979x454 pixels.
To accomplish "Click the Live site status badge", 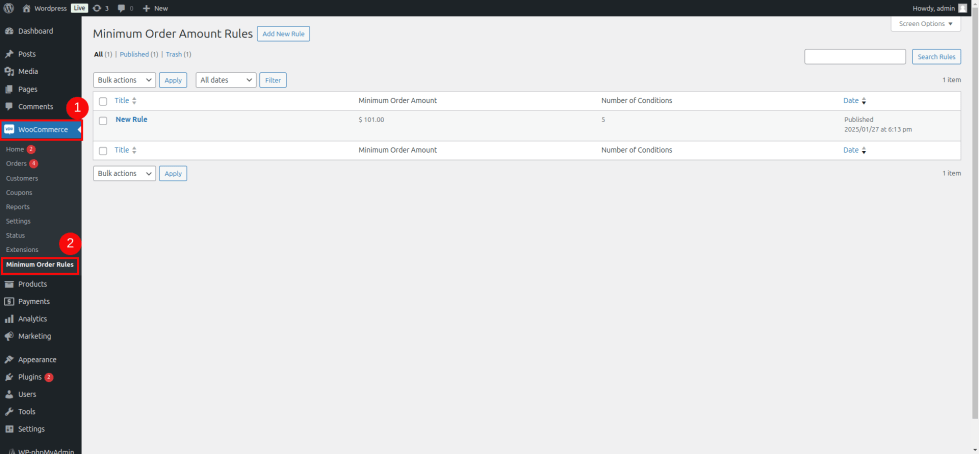I will (x=79, y=8).
